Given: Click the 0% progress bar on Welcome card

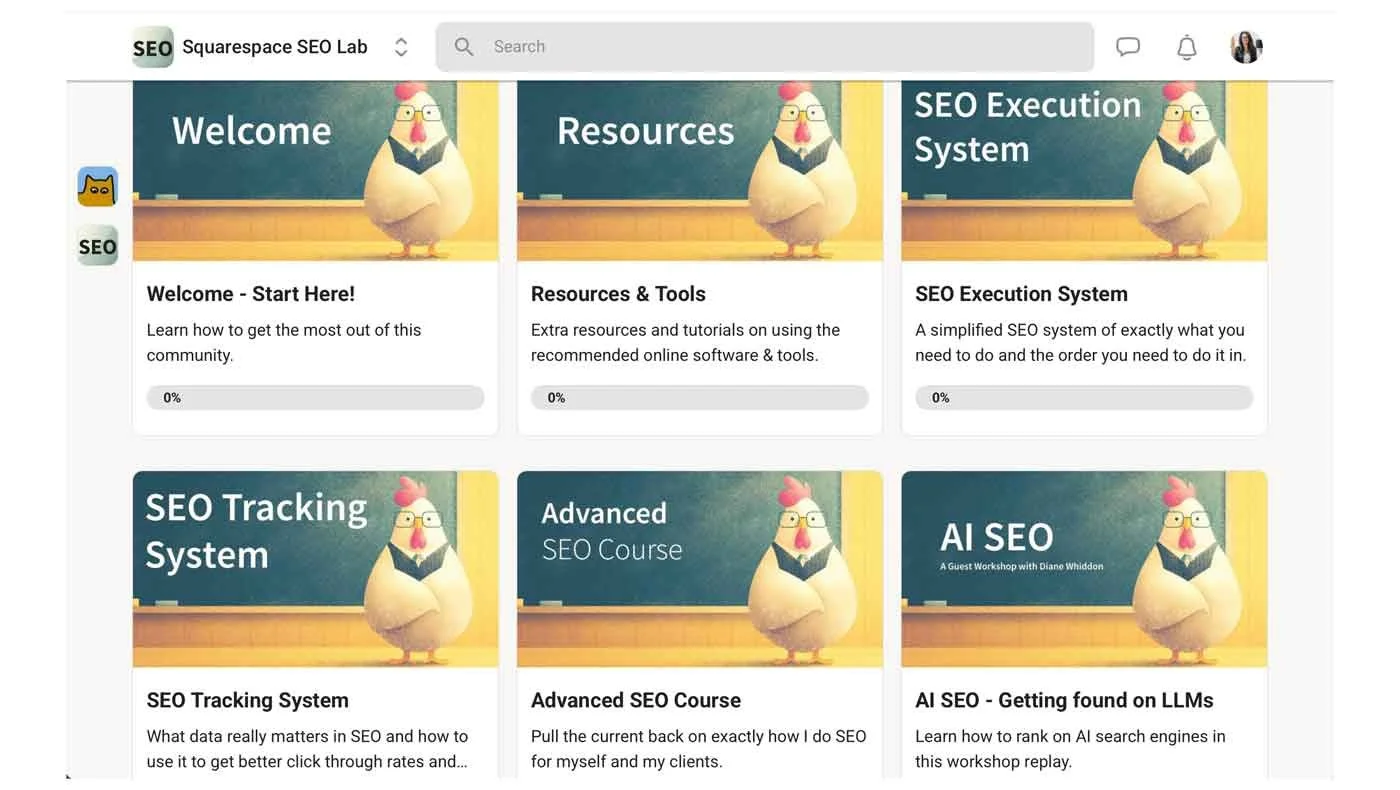Looking at the screenshot, I should click(315, 397).
